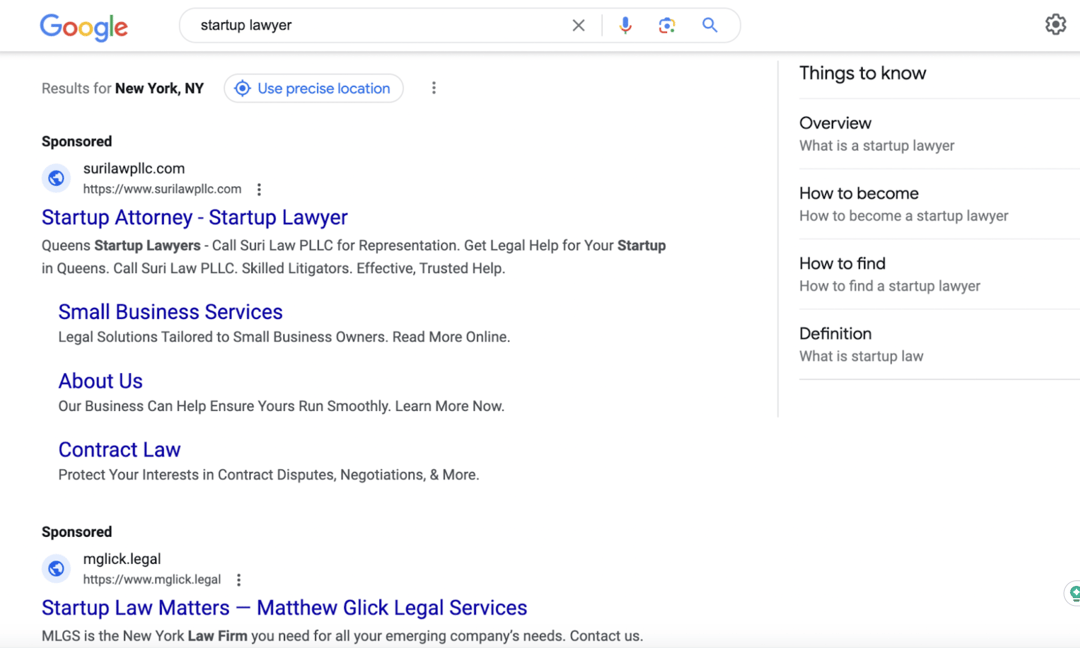The image size is (1080, 648).
Task: Start voice search with microphone icon
Action: [x=625, y=26]
